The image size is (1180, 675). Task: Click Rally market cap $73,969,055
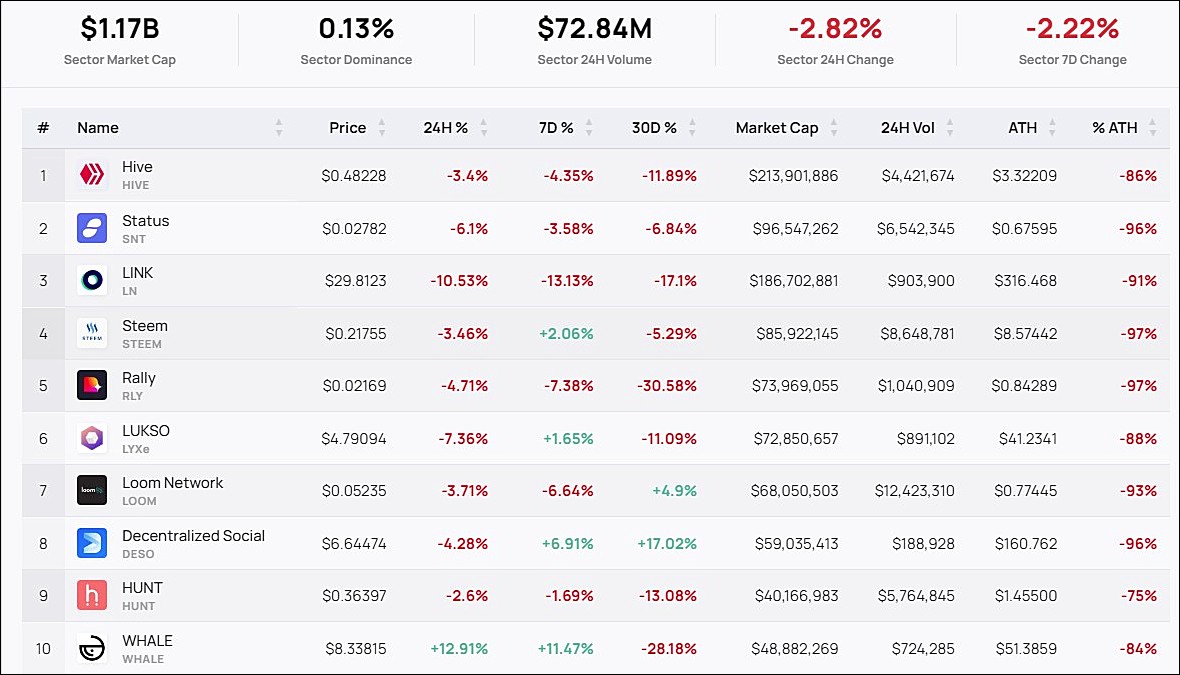click(795, 385)
